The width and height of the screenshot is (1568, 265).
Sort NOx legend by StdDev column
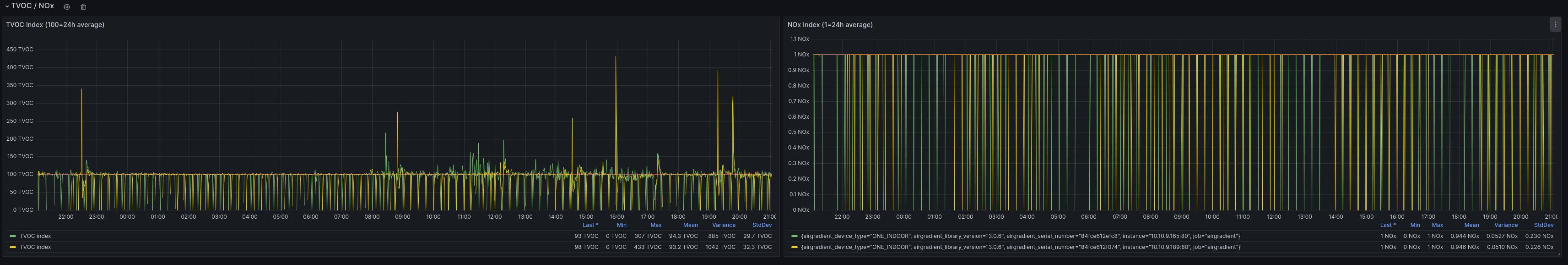tap(1544, 225)
